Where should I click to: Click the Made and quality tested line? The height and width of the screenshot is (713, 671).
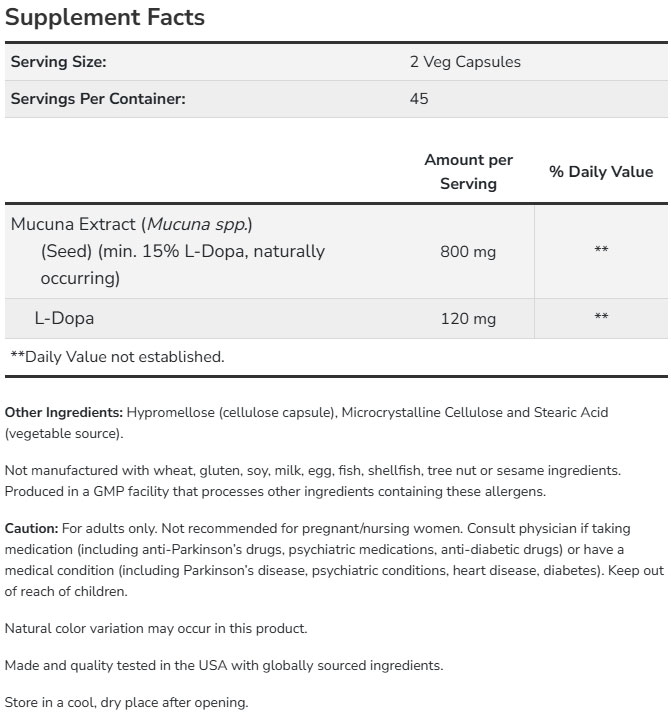(223, 665)
